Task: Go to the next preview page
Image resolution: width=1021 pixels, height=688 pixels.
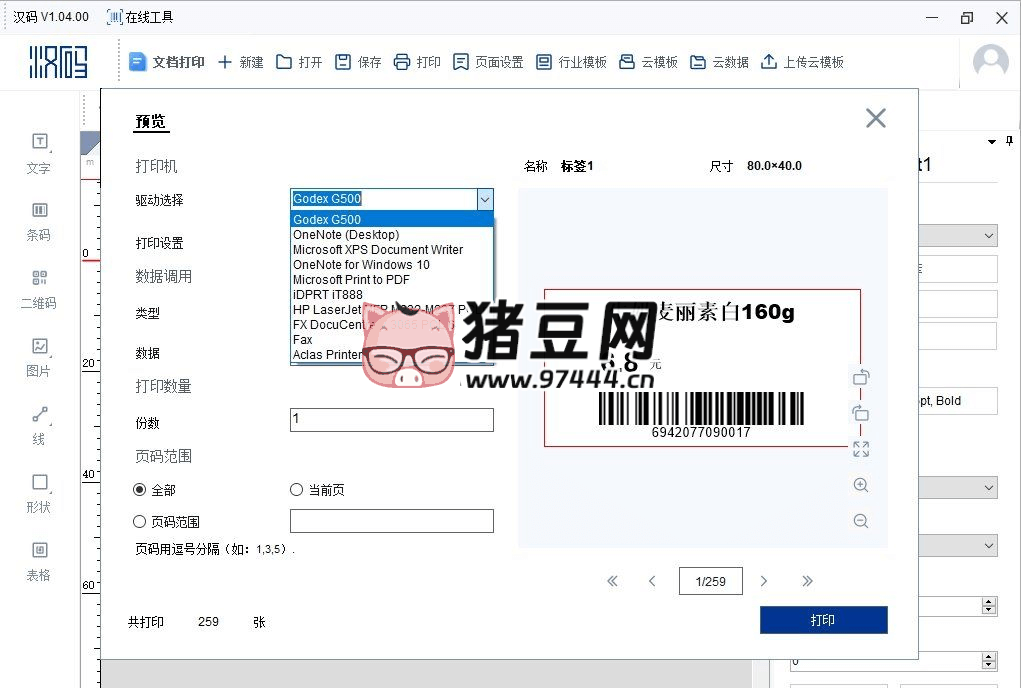Action: 764,580
